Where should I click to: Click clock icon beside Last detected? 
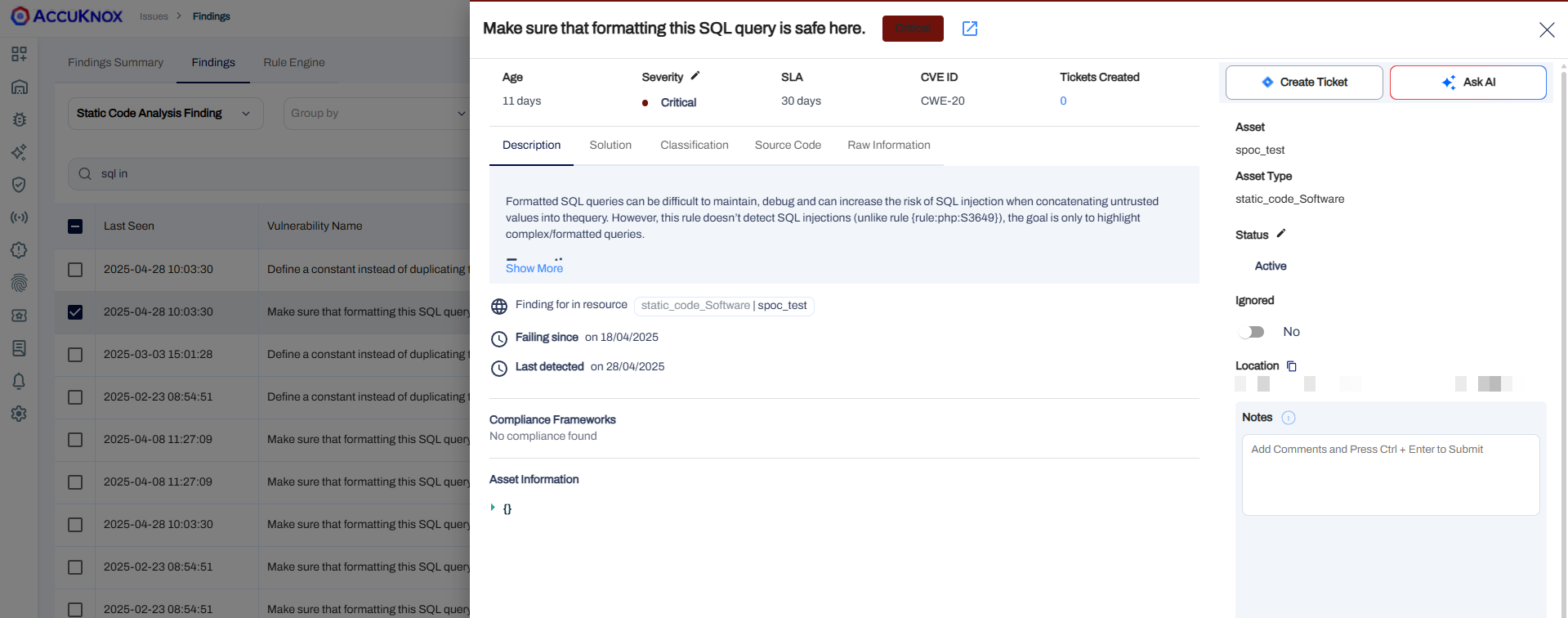pos(499,369)
